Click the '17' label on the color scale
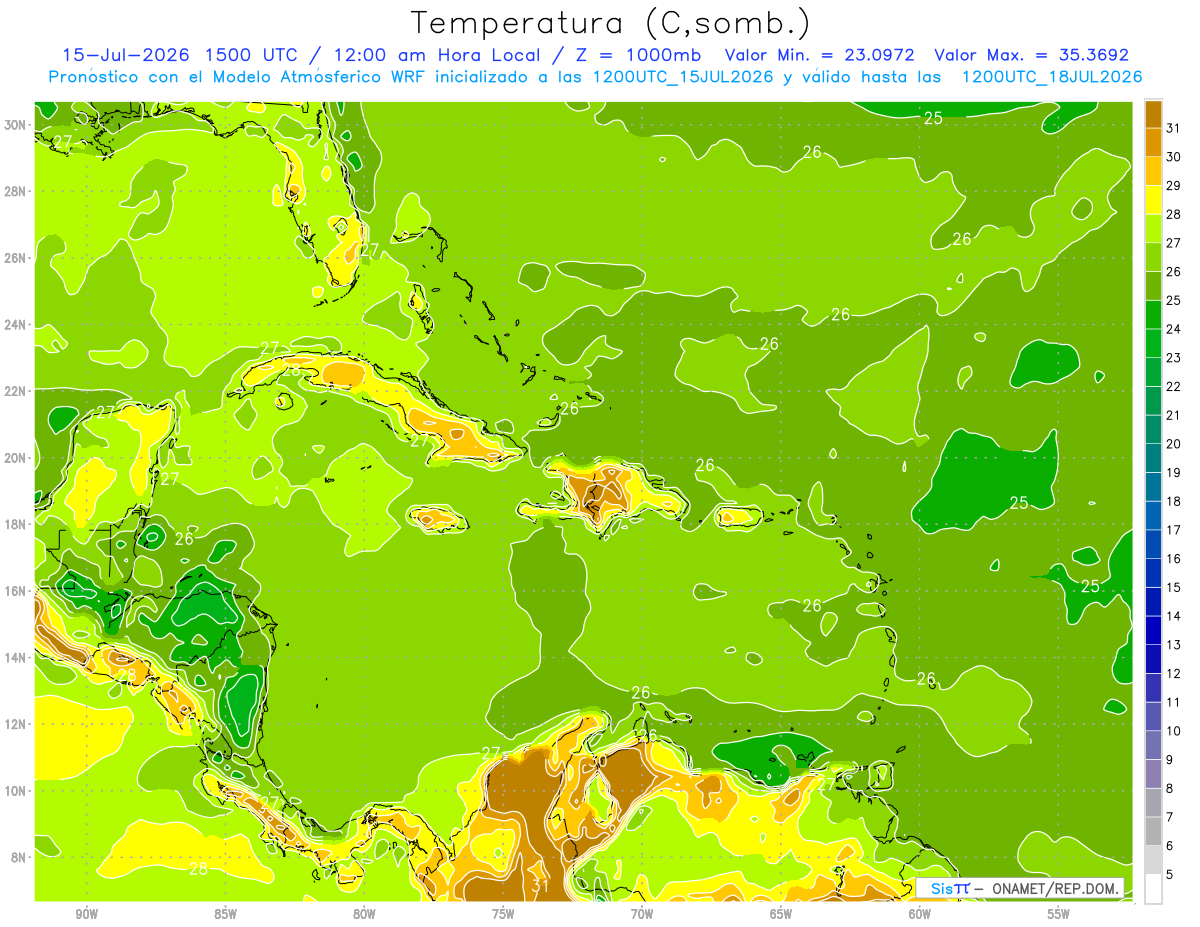 [1174, 530]
